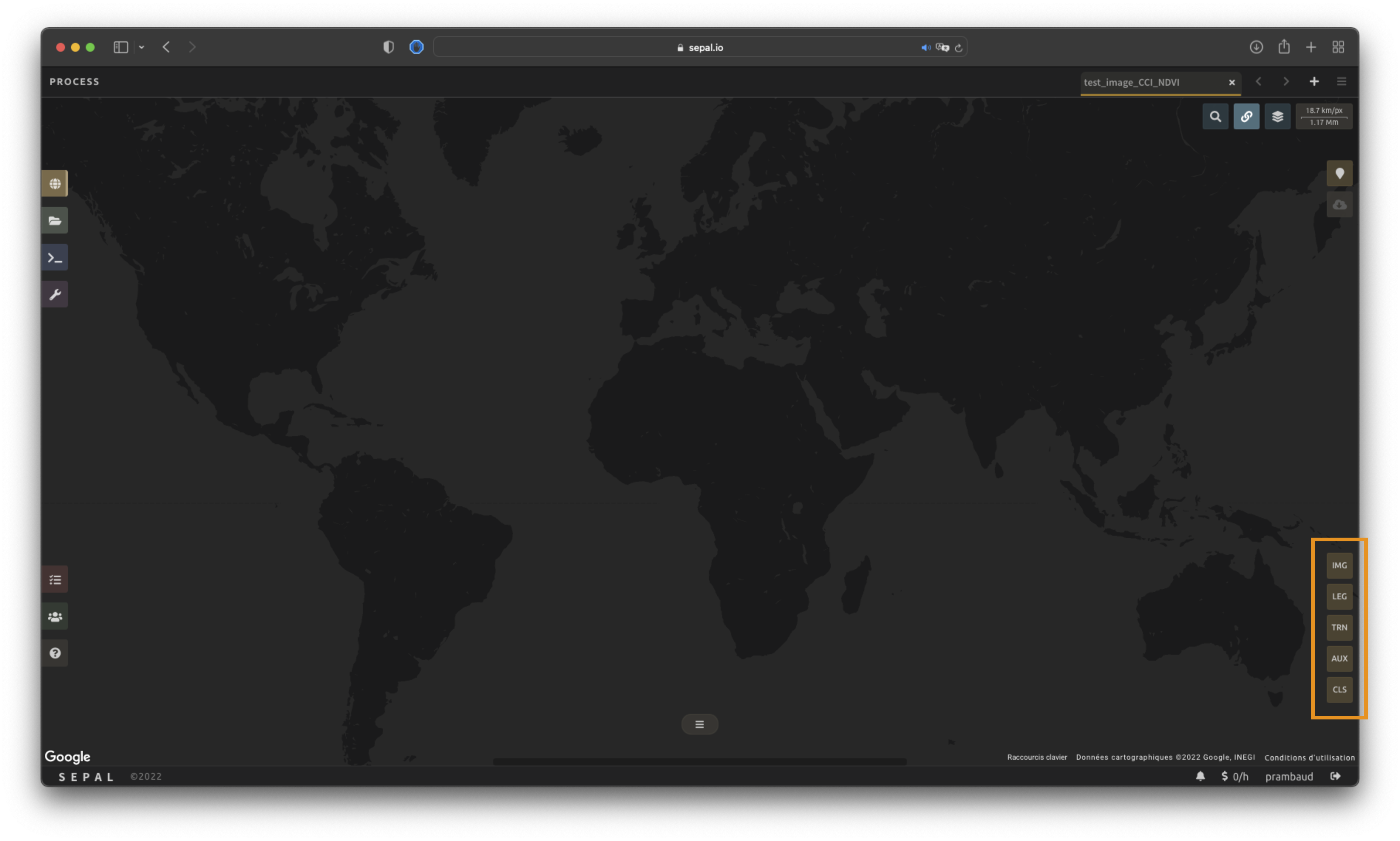Expand the bottom panel handle button
Image resolution: width=1400 pixels, height=841 pixels.
pyautogui.click(x=699, y=724)
